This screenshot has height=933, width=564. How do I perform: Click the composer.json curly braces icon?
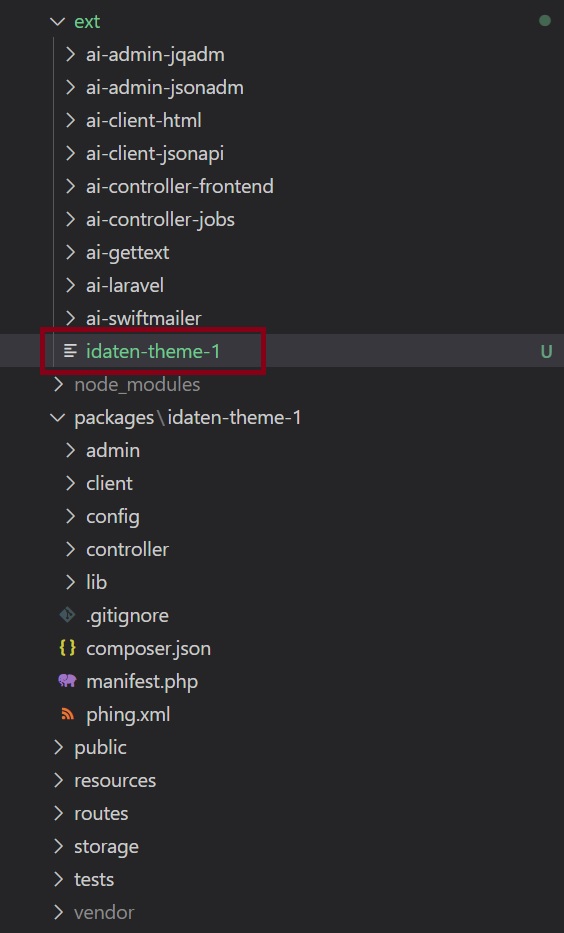(67, 648)
